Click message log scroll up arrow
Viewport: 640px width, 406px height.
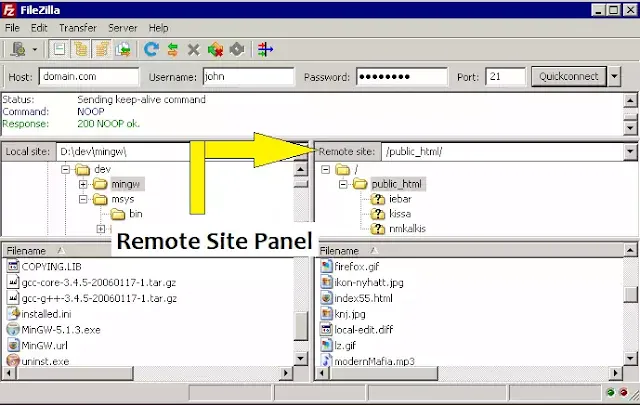coord(630,100)
